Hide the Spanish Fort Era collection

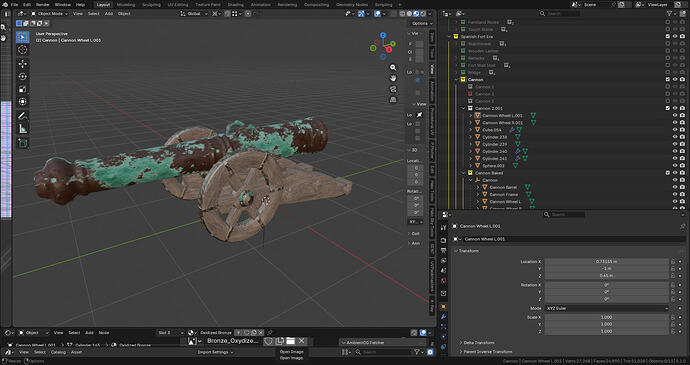click(x=675, y=37)
